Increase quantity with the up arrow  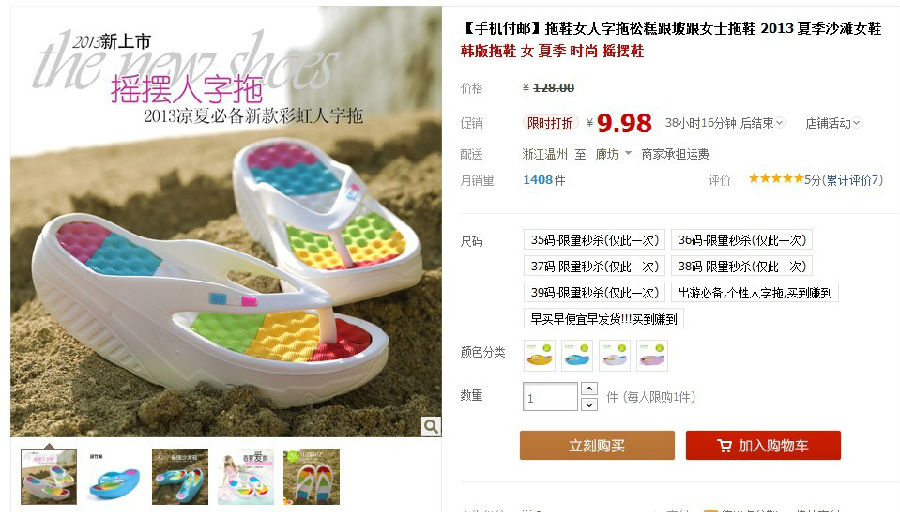(589, 389)
